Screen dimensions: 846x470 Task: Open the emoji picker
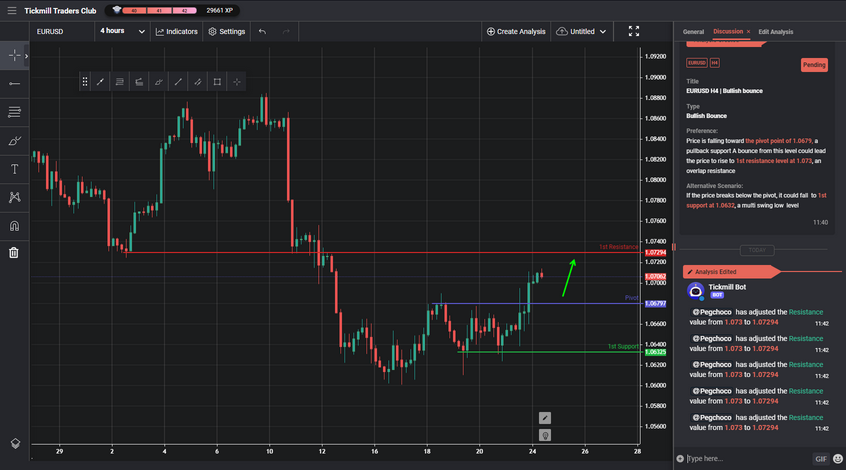[x=837, y=459]
